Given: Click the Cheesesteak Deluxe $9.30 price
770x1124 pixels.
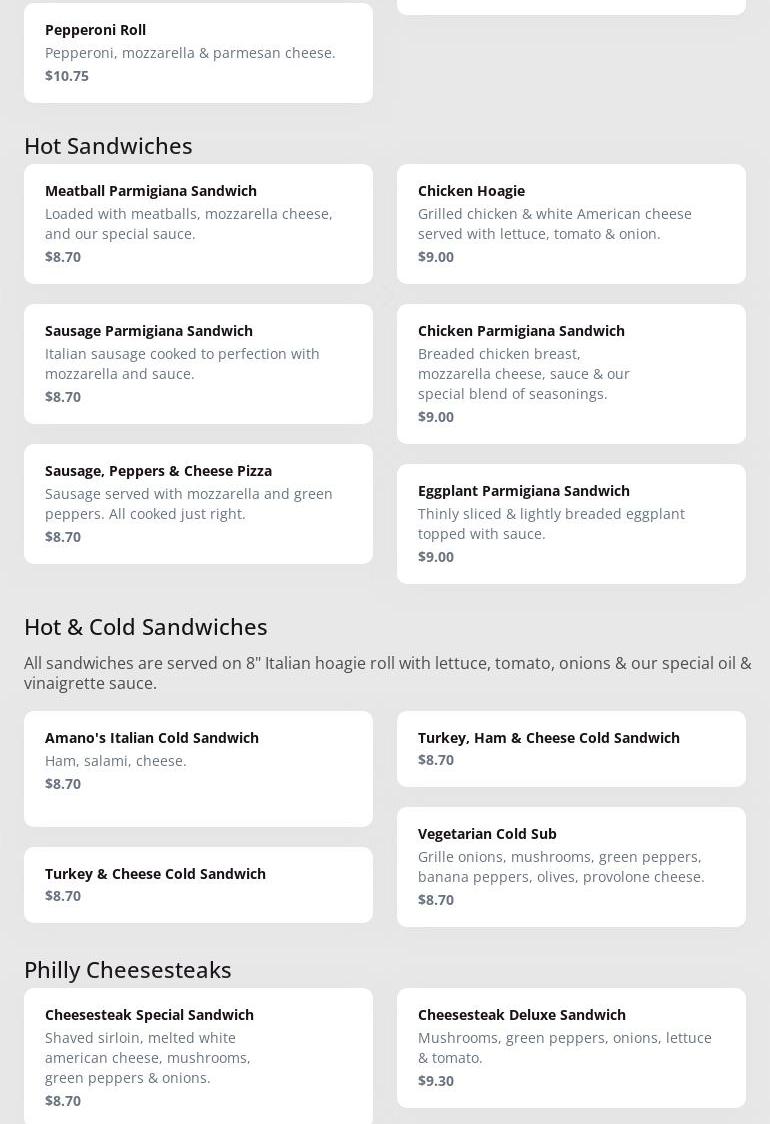Looking at the screenshot, I should click(x=436, y=1081).
